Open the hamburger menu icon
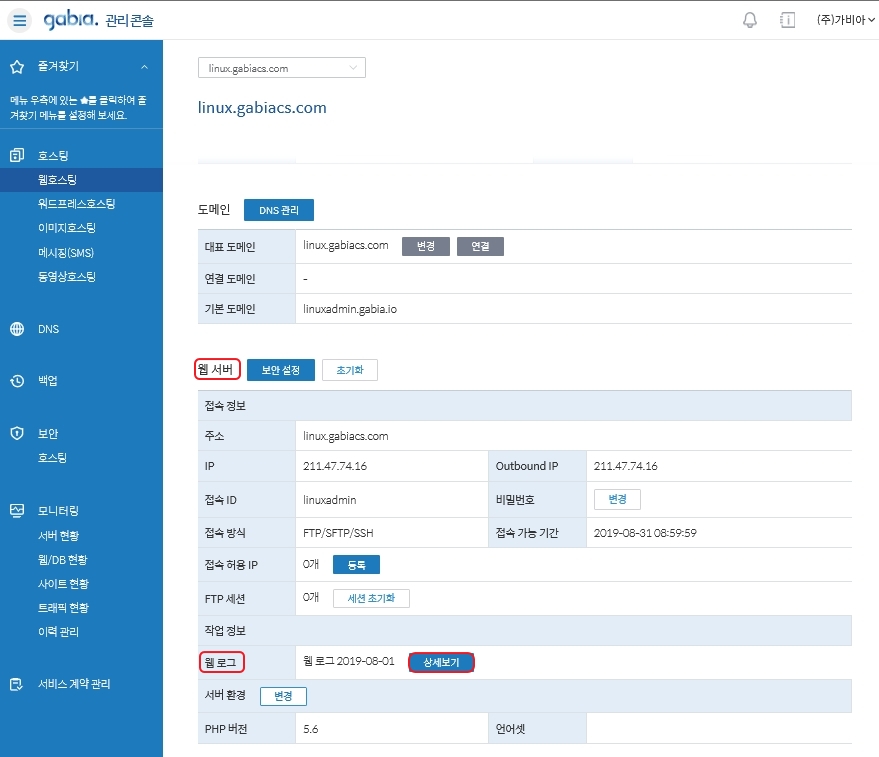Viewport: 879px width, 757px height. 20,21
